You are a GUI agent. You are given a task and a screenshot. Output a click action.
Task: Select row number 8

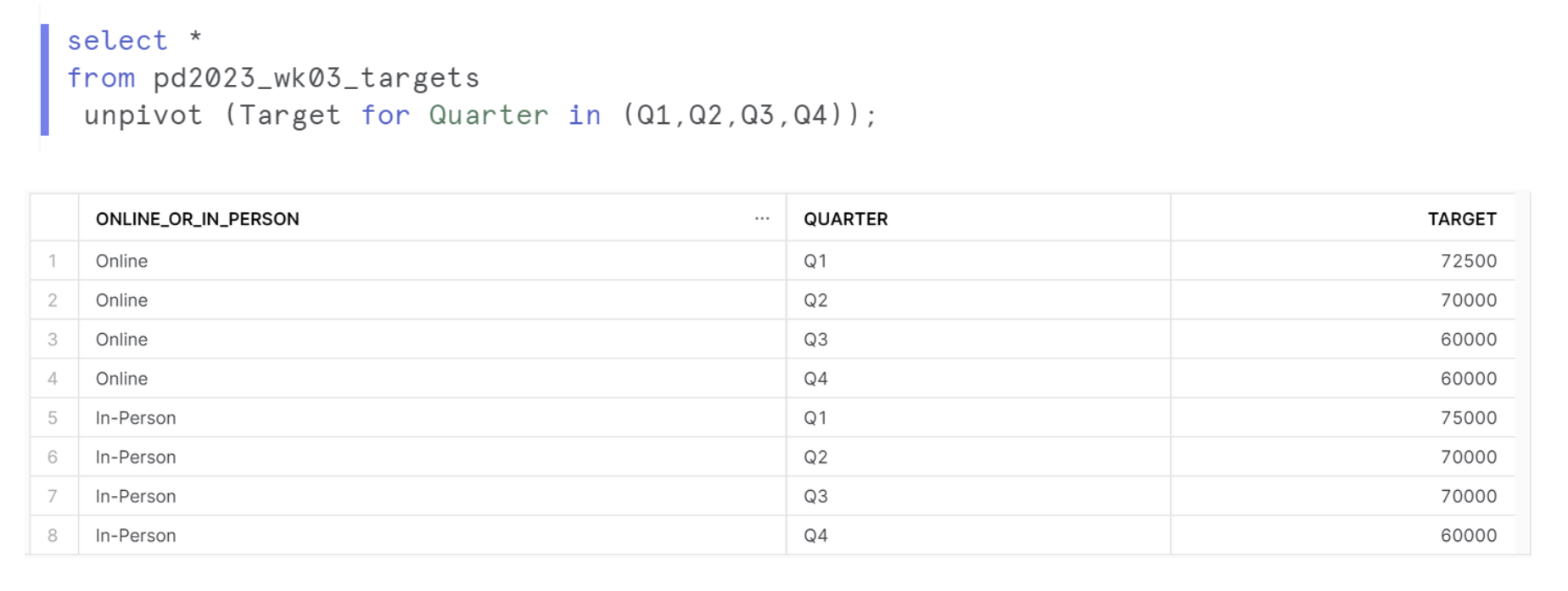coord(53,536)
